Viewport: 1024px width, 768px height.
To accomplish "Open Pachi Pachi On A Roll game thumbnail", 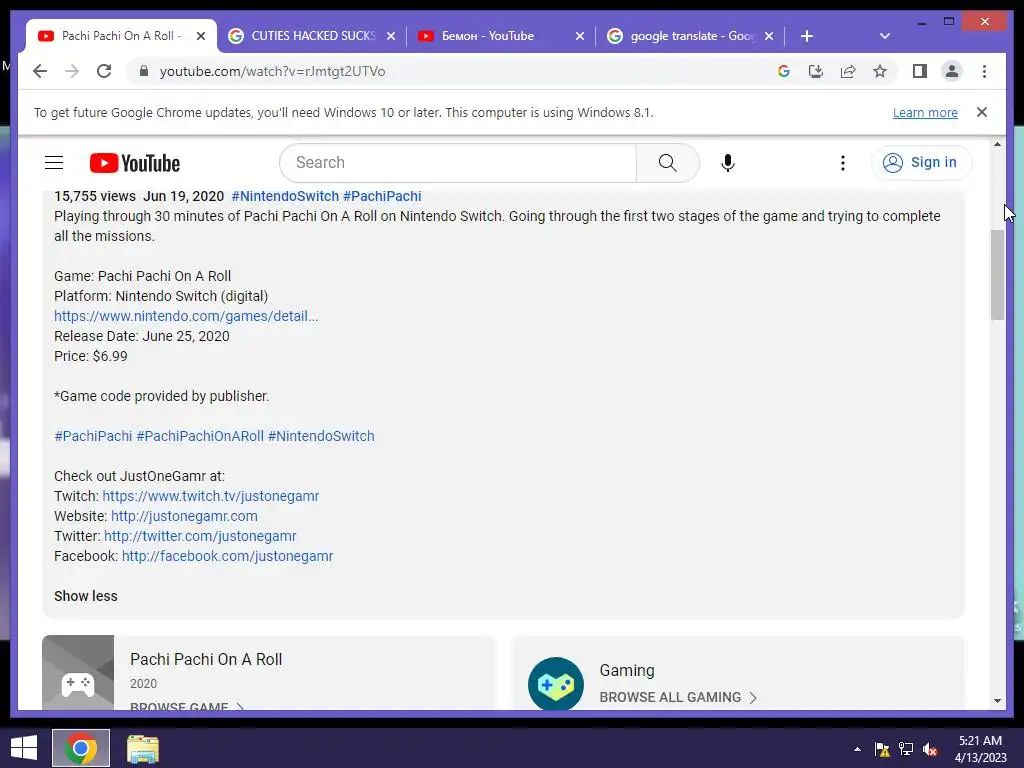I will (x=78, y=673).
